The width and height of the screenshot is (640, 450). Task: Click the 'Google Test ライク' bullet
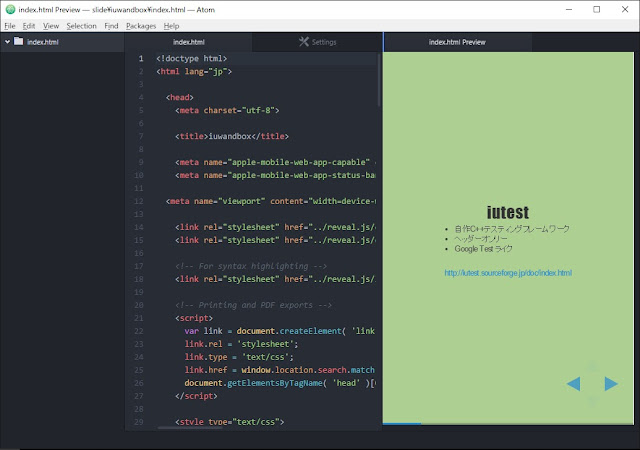483,249
